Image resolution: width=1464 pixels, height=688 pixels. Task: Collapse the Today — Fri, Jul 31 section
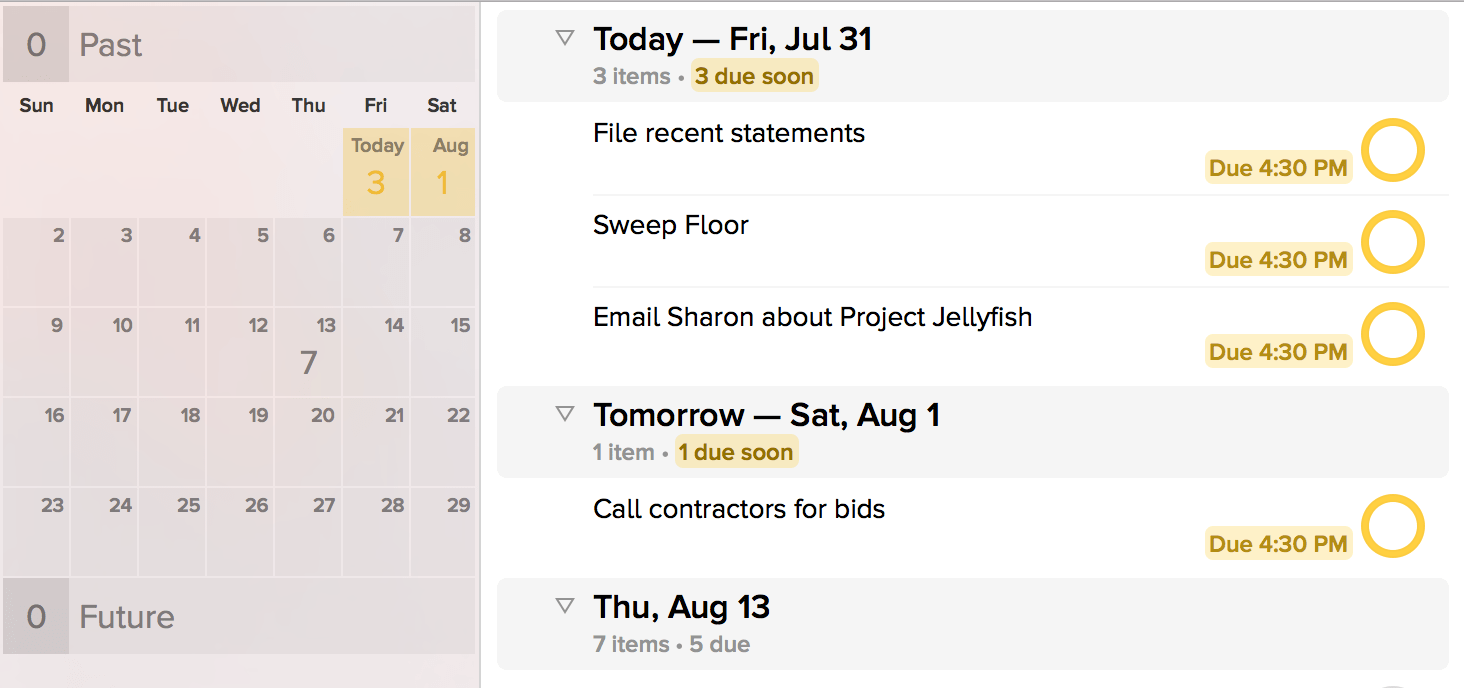point(565,38)
